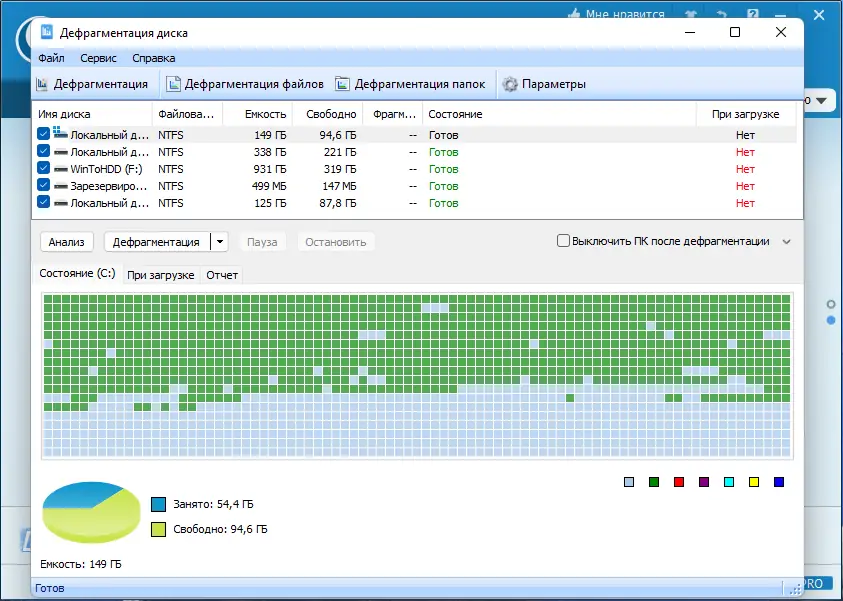Image resolution: width=843 pixels, height=601 pixels.
Task: Uncheck the 125 ГБ local disk checkbox
Action: (44, 203)
